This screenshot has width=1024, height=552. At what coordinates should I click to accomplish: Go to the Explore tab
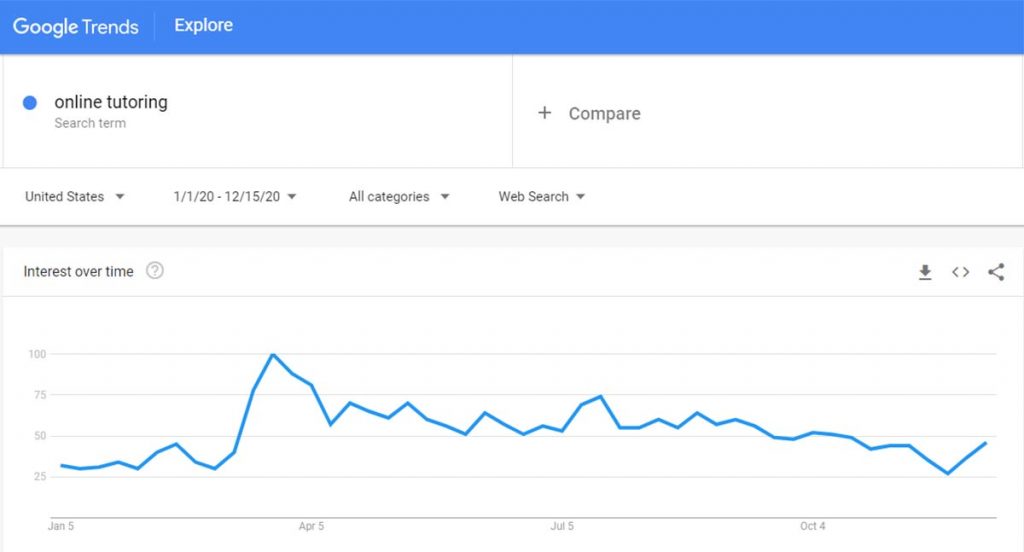(204, 25)
